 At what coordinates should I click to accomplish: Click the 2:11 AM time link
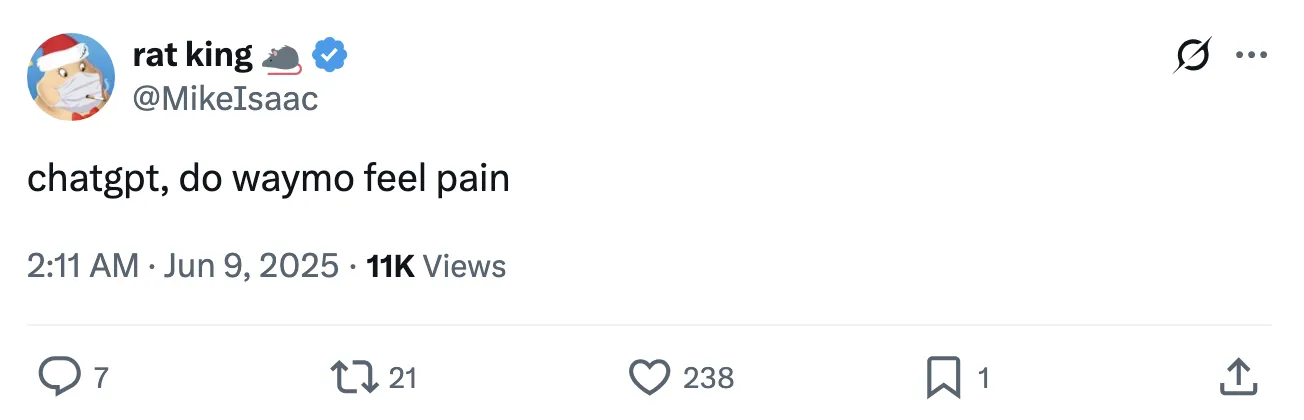[83, 266]
